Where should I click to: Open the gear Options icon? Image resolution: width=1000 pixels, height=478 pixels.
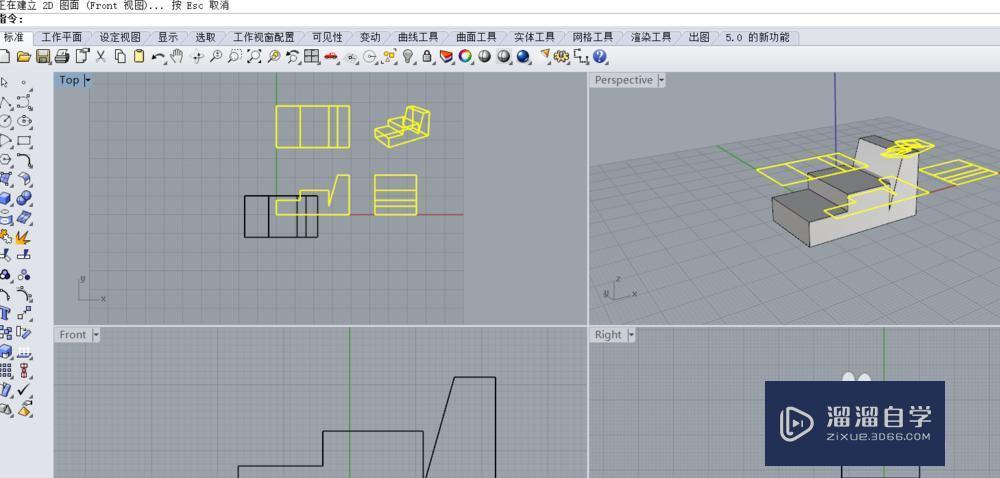(x=561, y=57)
